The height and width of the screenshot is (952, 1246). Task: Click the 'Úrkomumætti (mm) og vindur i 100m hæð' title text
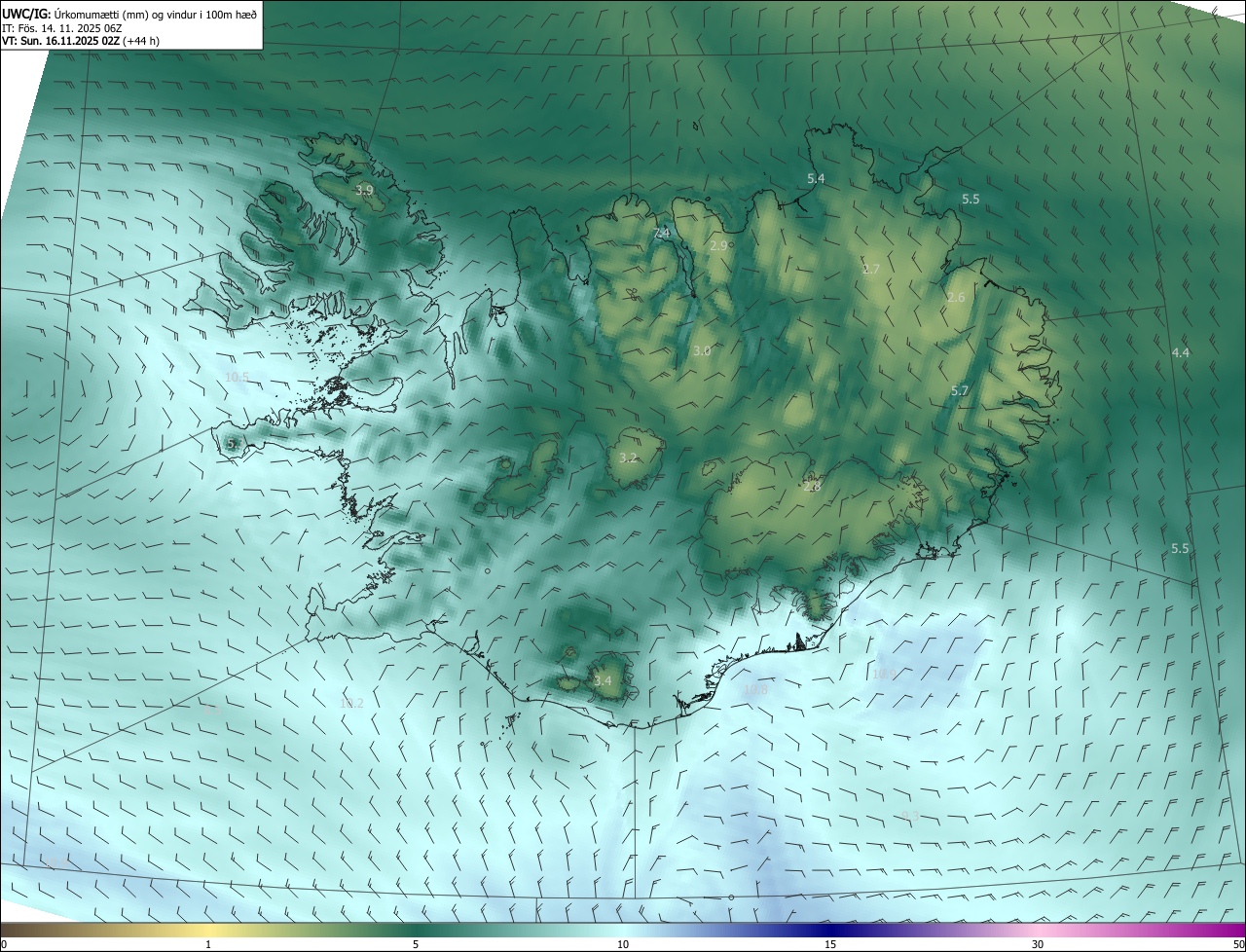(156, 14)
